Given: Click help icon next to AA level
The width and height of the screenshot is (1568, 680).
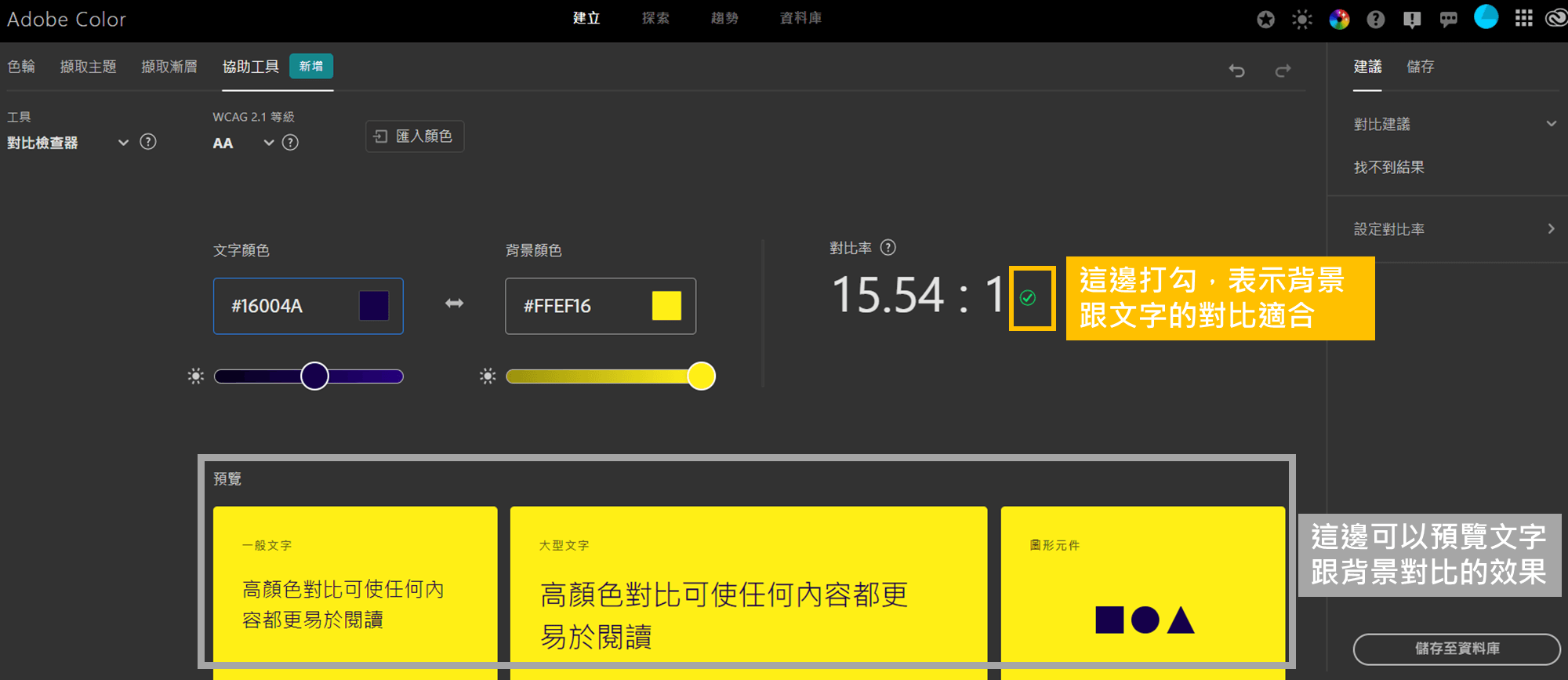Looking at the screenshot, I should pos(290,143).
